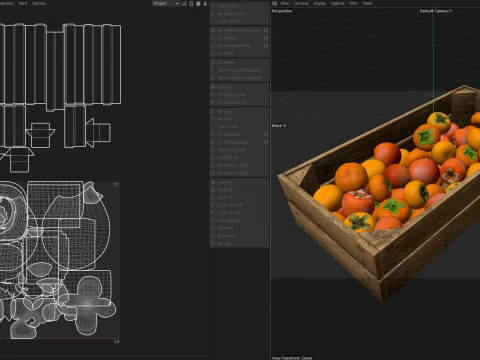Open the Panel menu in the 3D viewport
Image resolution: width=480 pixels, height=360 pixels.
[367, 3]
